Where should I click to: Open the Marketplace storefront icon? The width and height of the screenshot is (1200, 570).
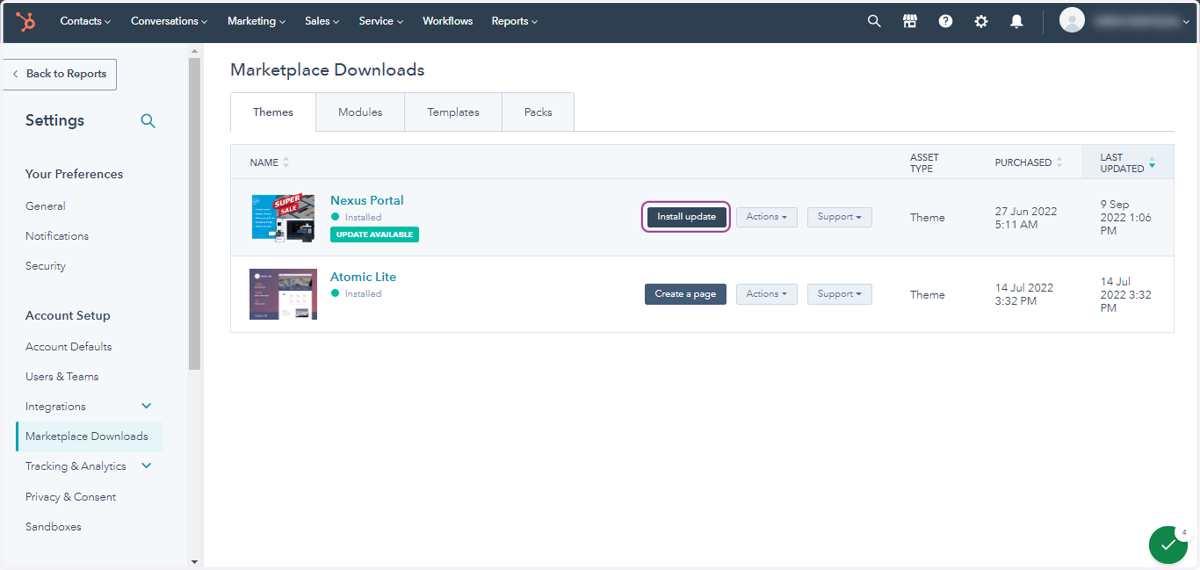point(910,21)
